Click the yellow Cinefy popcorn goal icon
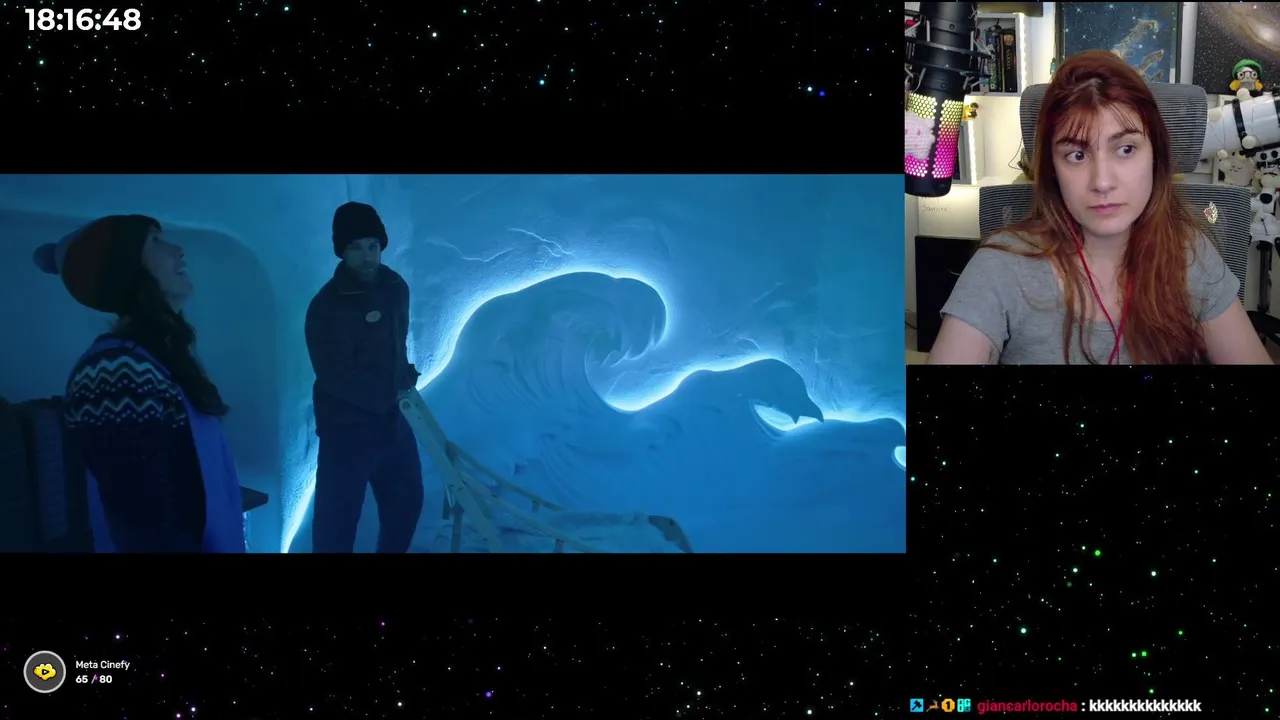Viewport: 1280px width, 720px height. click(45, 672)
